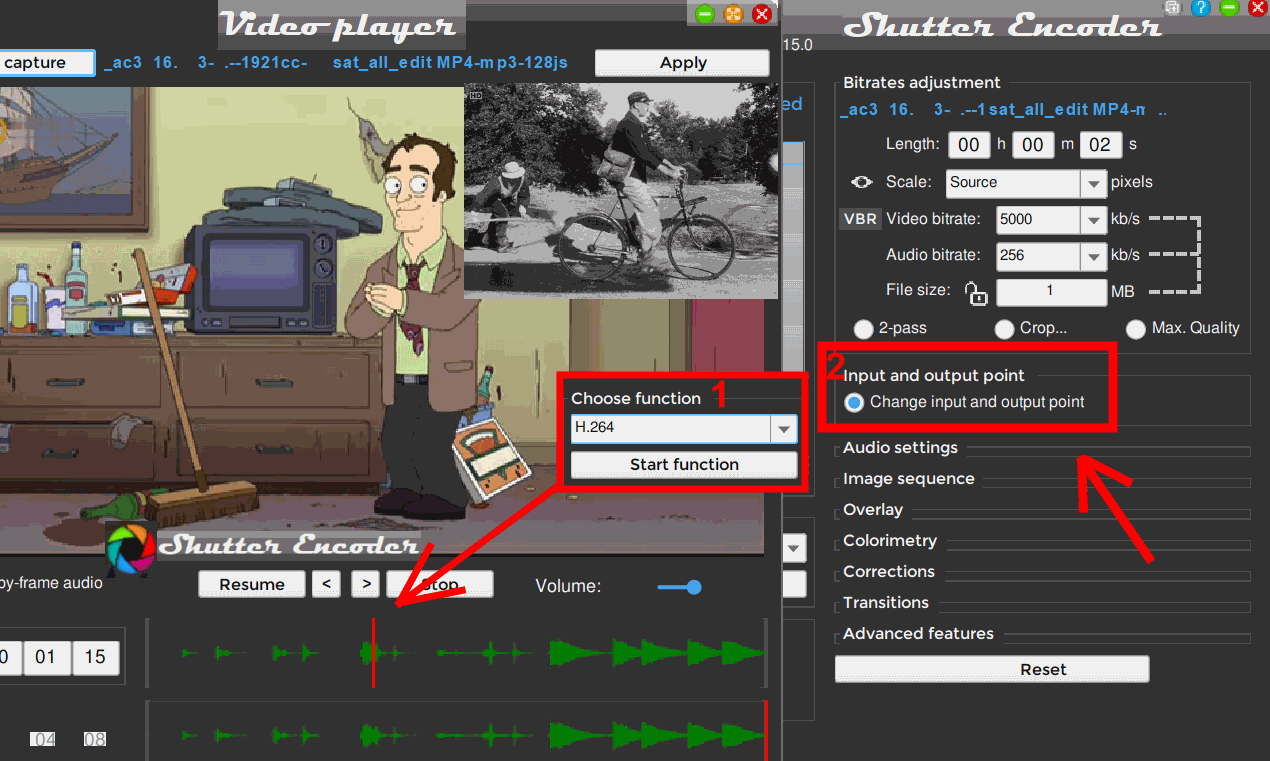1270x761 pixels.
Task: Open dropdown arrow right of Stop button
Action: tap(795, 548)
